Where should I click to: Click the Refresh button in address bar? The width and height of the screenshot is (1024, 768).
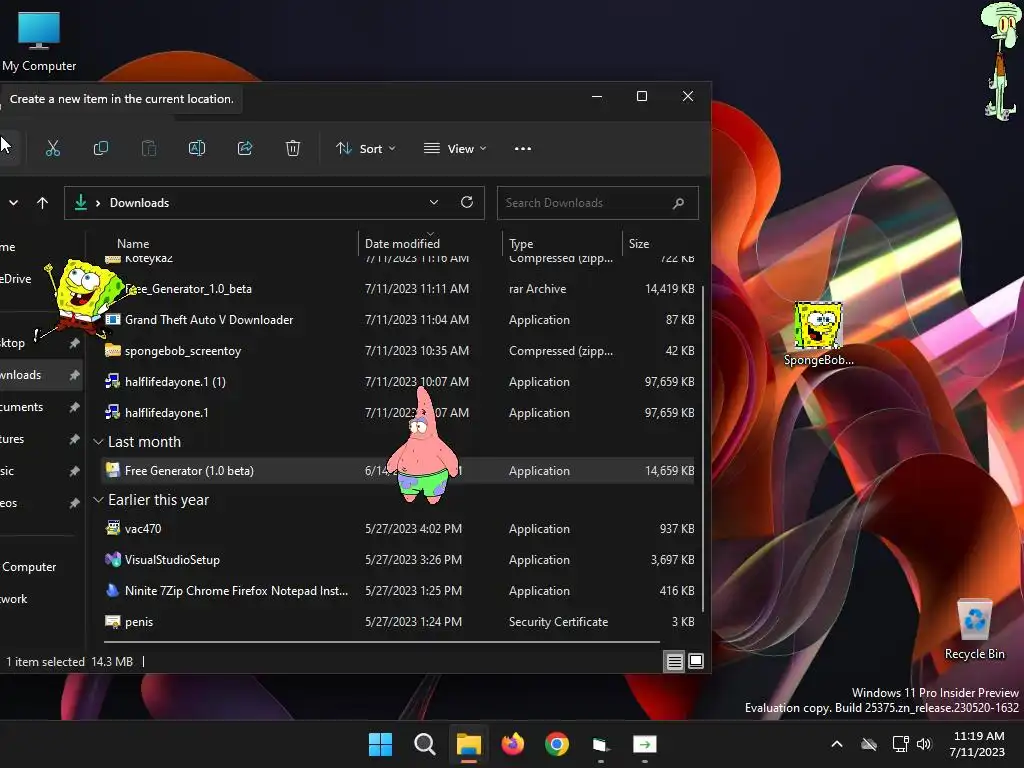pyautogui.click(x=466, y=202)
